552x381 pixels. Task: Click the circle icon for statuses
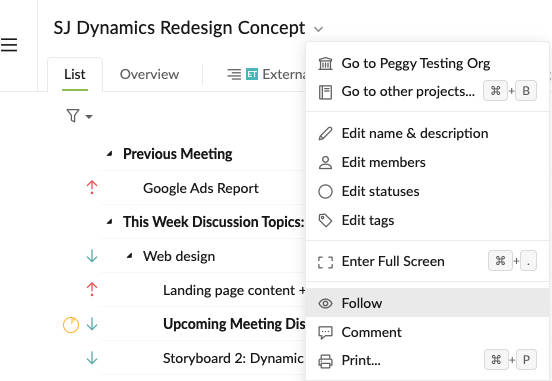click(325, 192)
